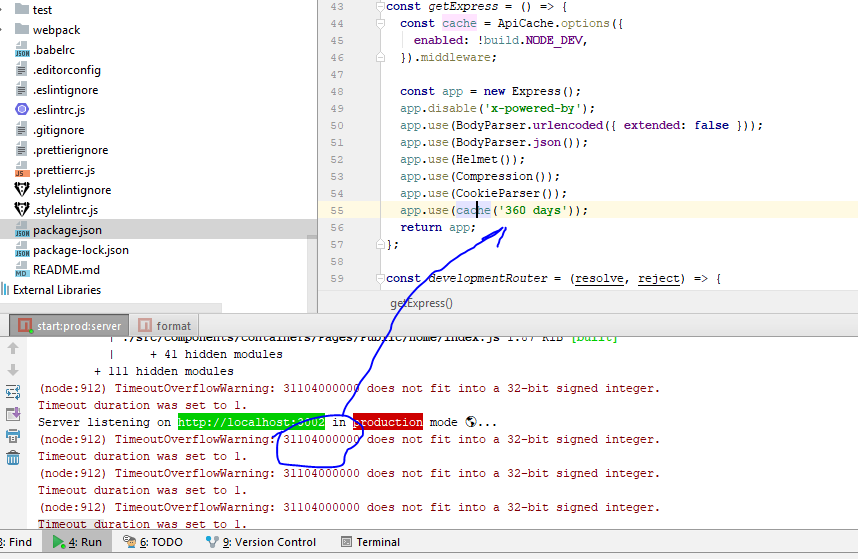858x559 pixels.
Task: Click 'app.use(Compression());' on line 53
Action: pos(480,176)
